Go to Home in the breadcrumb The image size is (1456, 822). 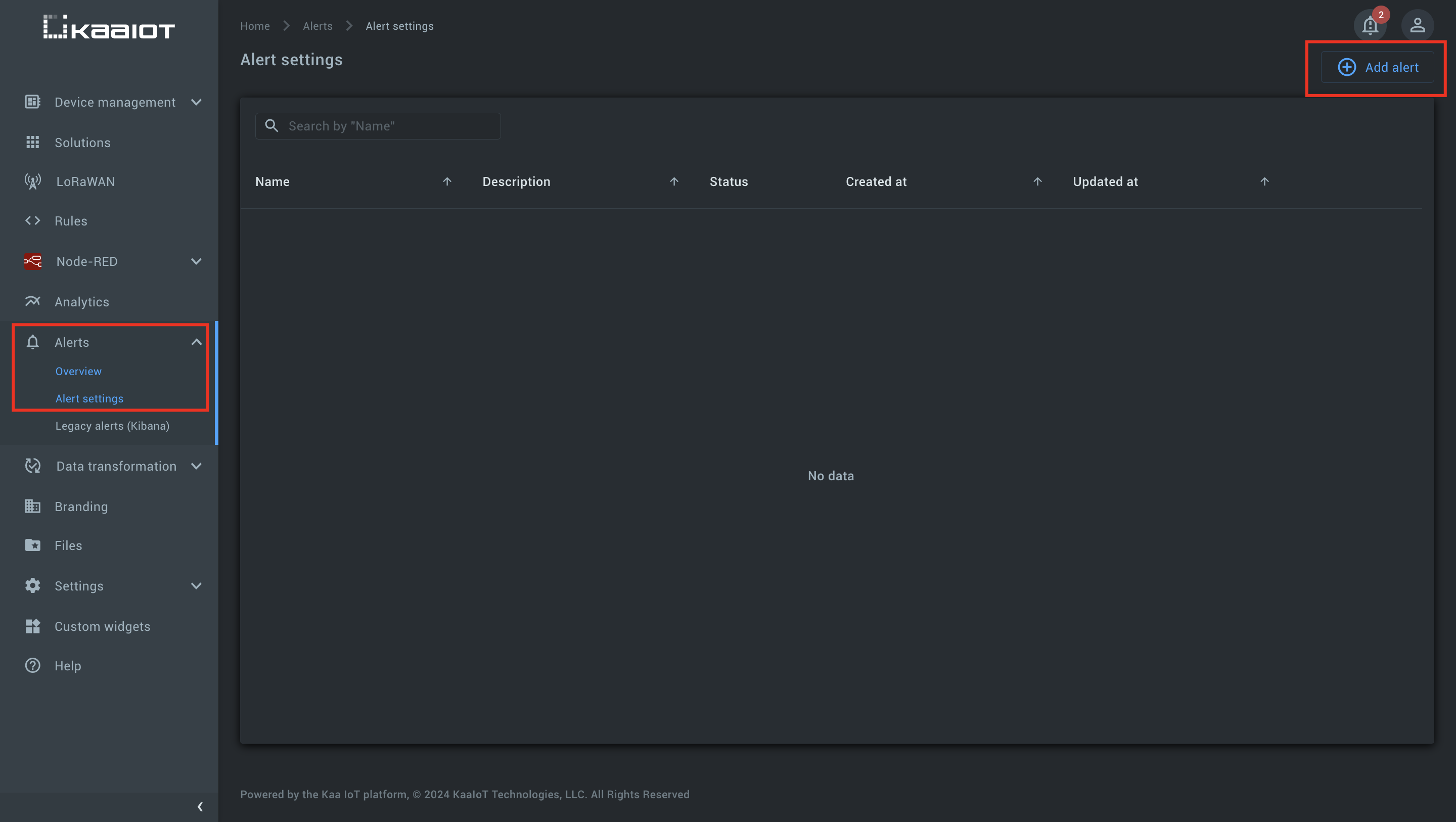[x=255, y=26]
